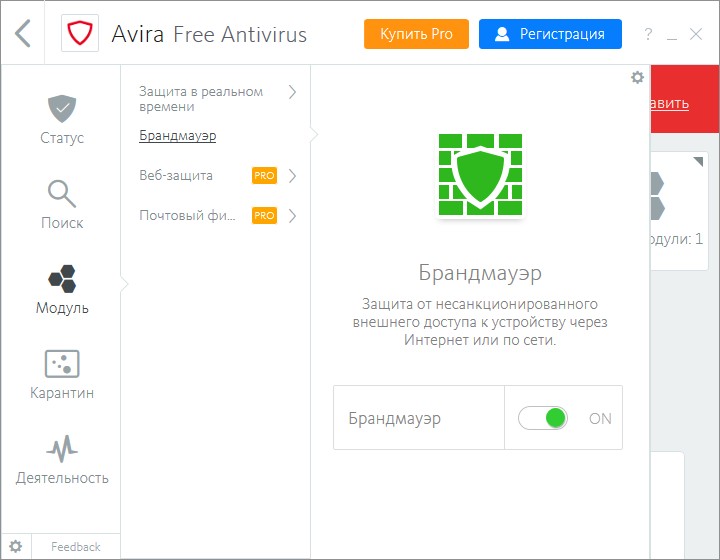720x560 pixels.
Task: Open the Карантин quarantine icon
Action: (62, 364)
